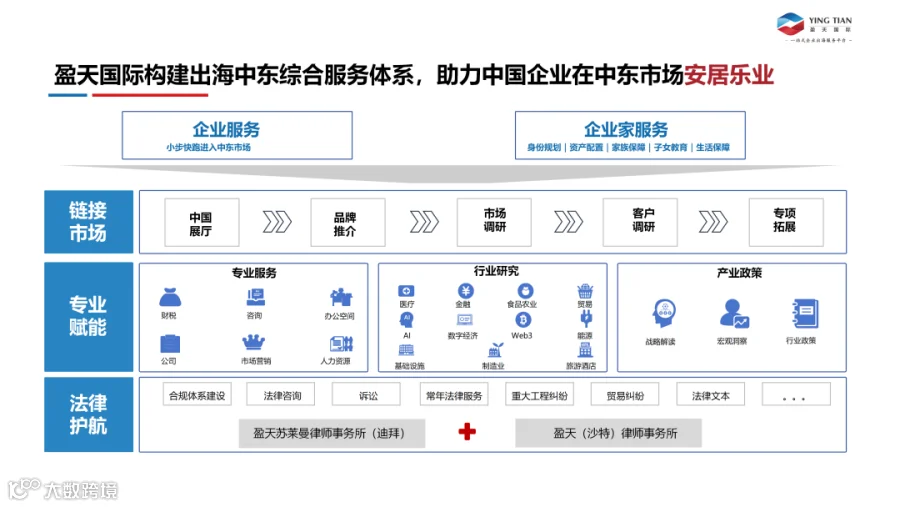Viewport: 900px width, 507px height.
Task: Click the 企业家服务 header box
Action: click(x=630, y=135)
